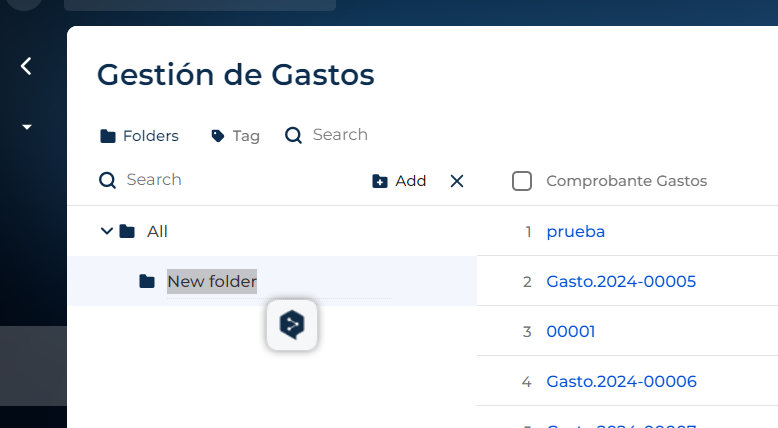Collapse the All folder tree chevron
Screen dimensions: 778x428
(107, 231)
